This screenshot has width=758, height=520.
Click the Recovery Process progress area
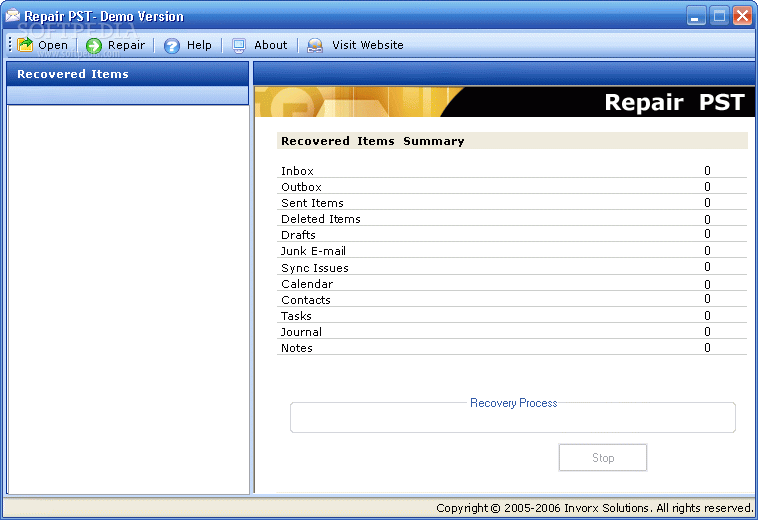click(512, 418)
